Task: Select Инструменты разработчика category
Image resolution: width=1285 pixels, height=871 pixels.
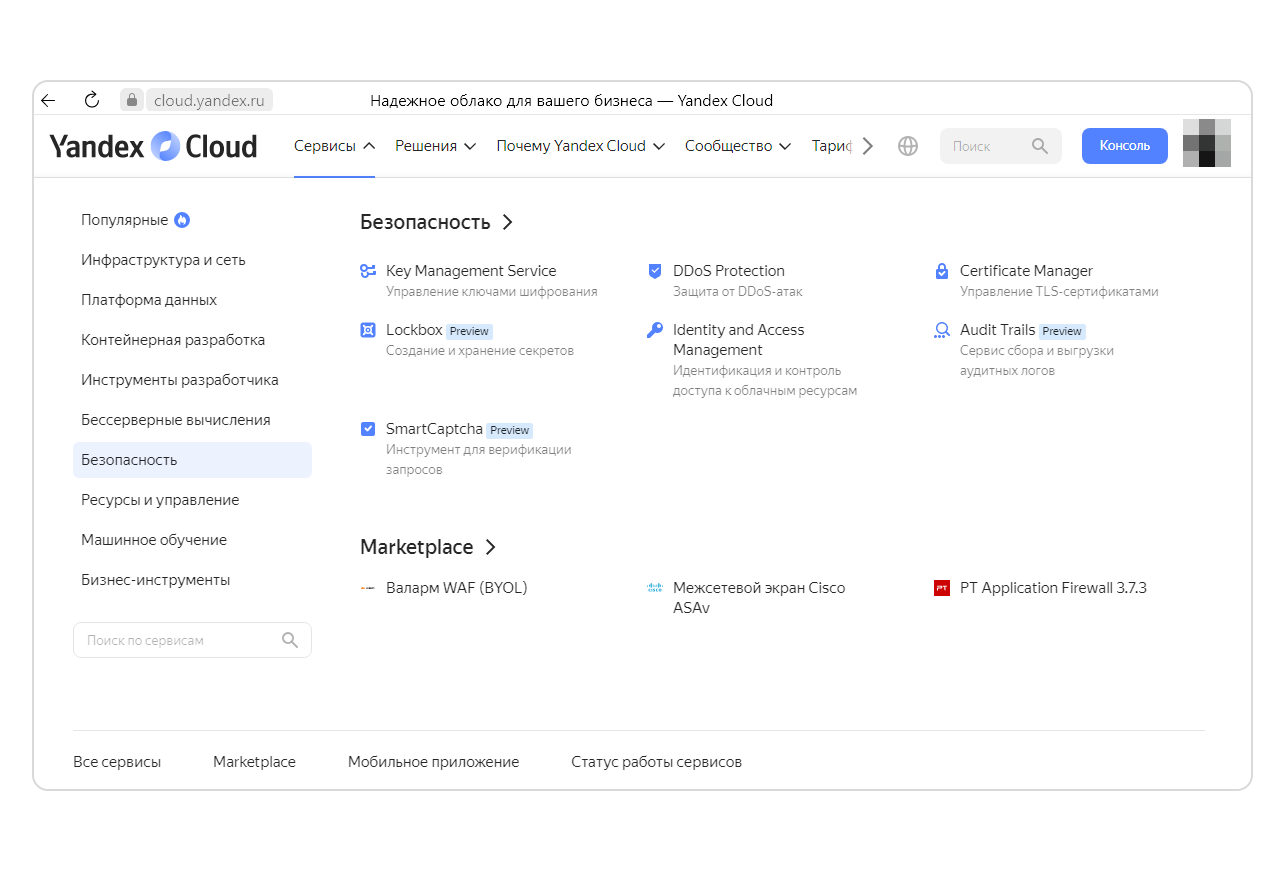Action: pyautogui.click(x=192, y=380)
